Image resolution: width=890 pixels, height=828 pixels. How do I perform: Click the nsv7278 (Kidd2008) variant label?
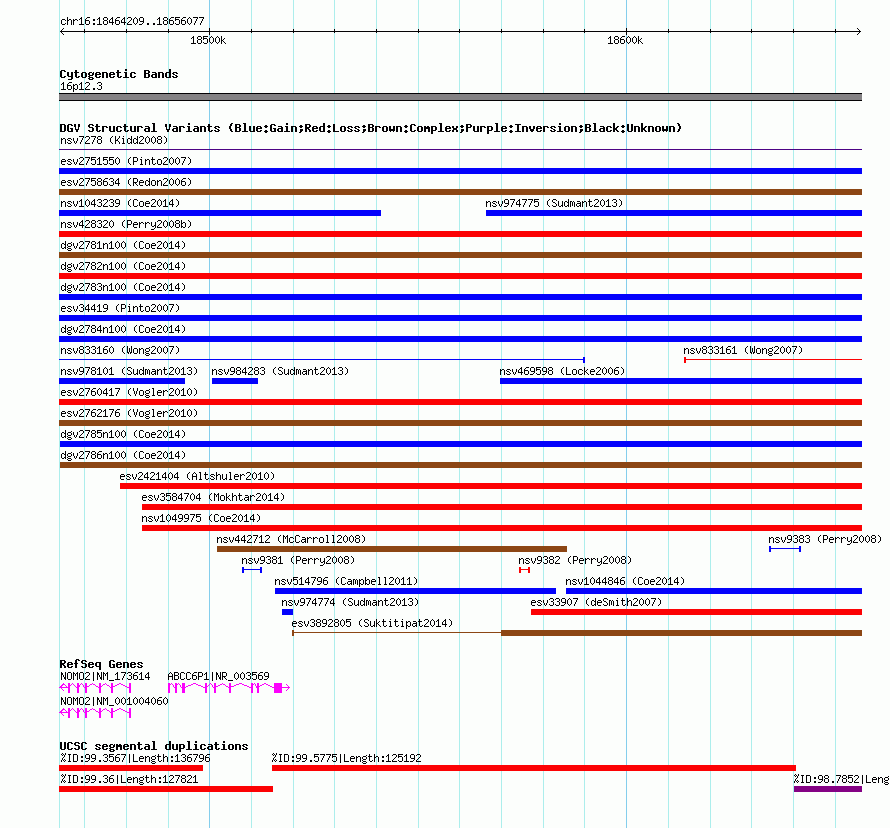click(114, 140)
